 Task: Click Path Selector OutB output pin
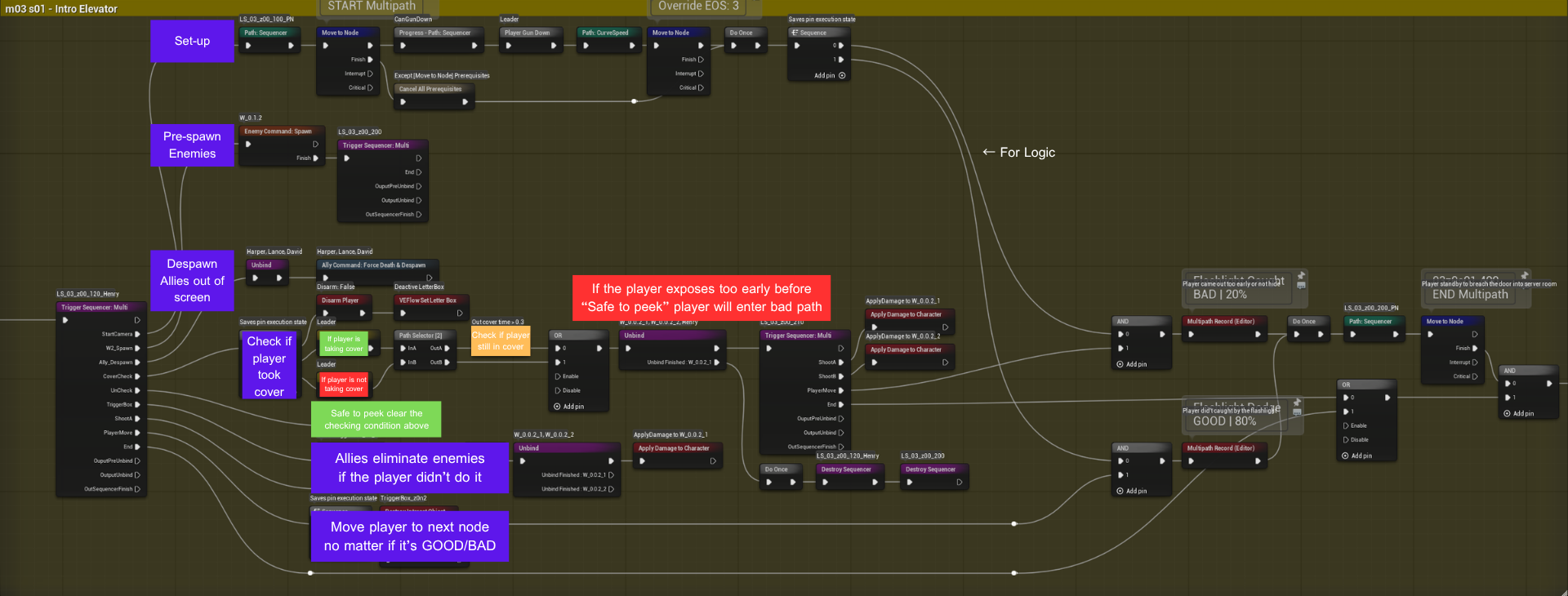[x=447, y=362]
